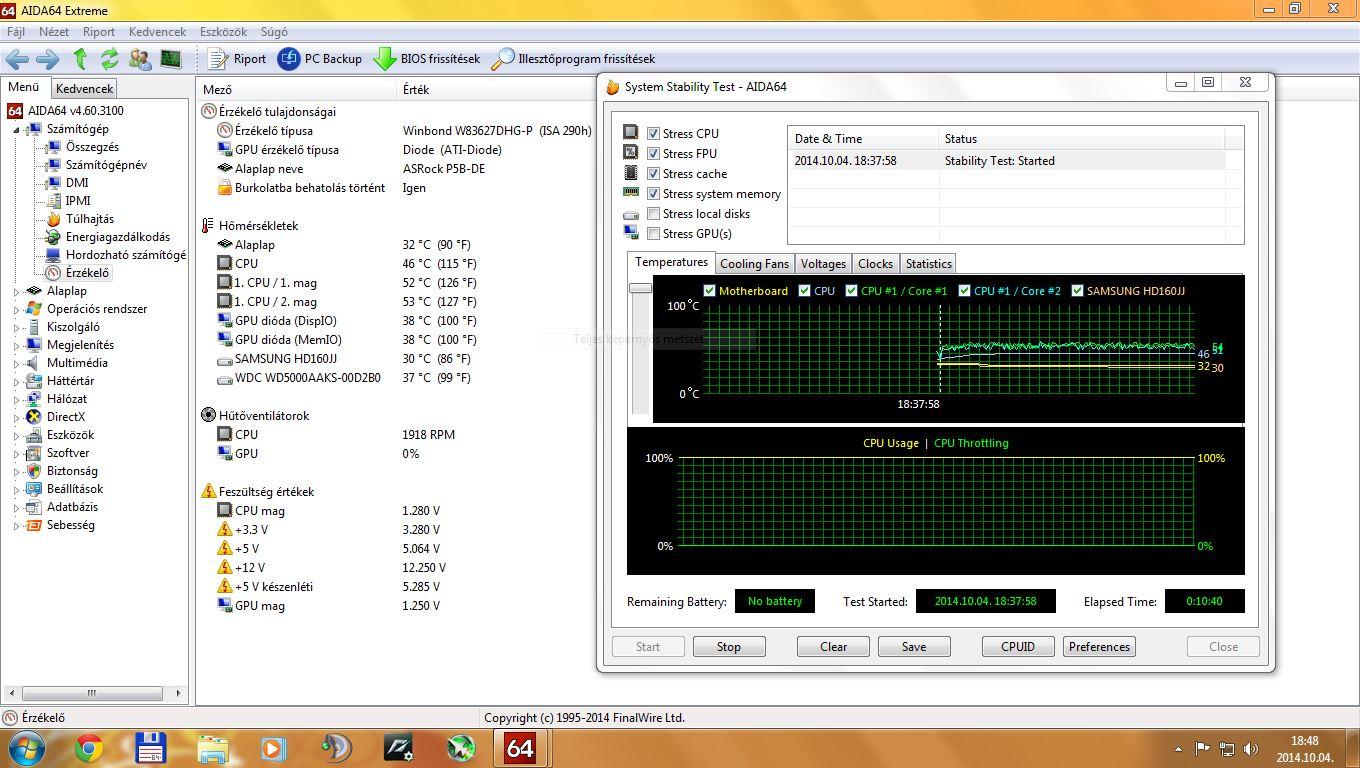
Task: Open the green monitor diagnostics toolbar icon
Action: coord(171,59)
